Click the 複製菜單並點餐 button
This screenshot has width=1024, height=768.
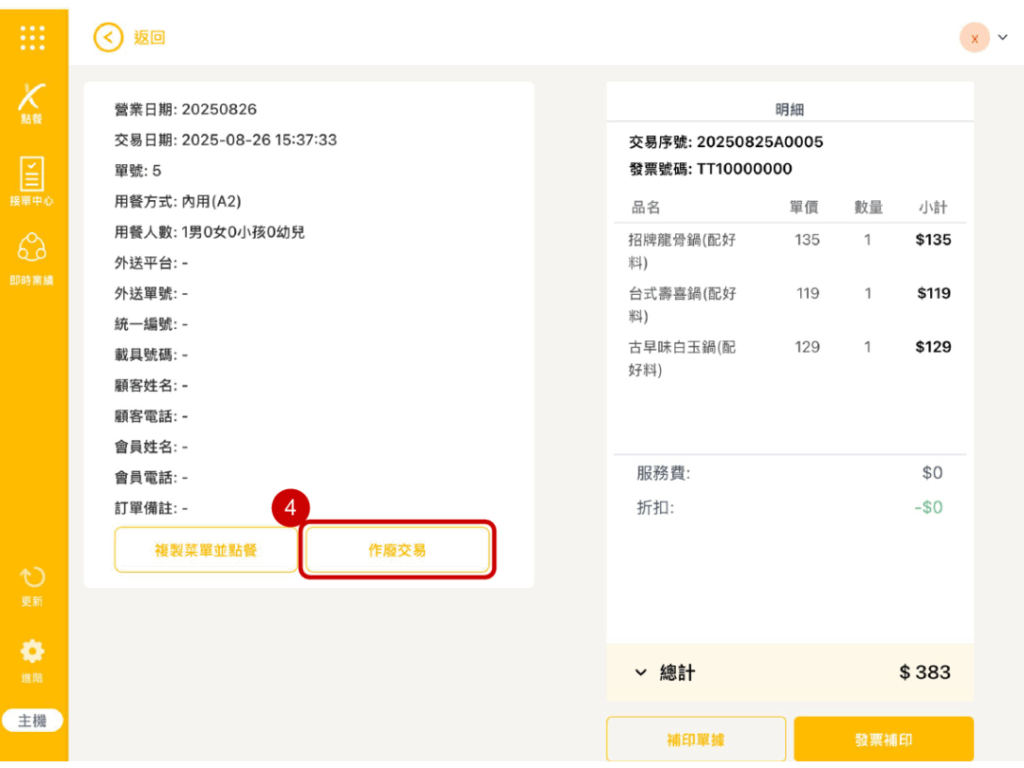206,550
